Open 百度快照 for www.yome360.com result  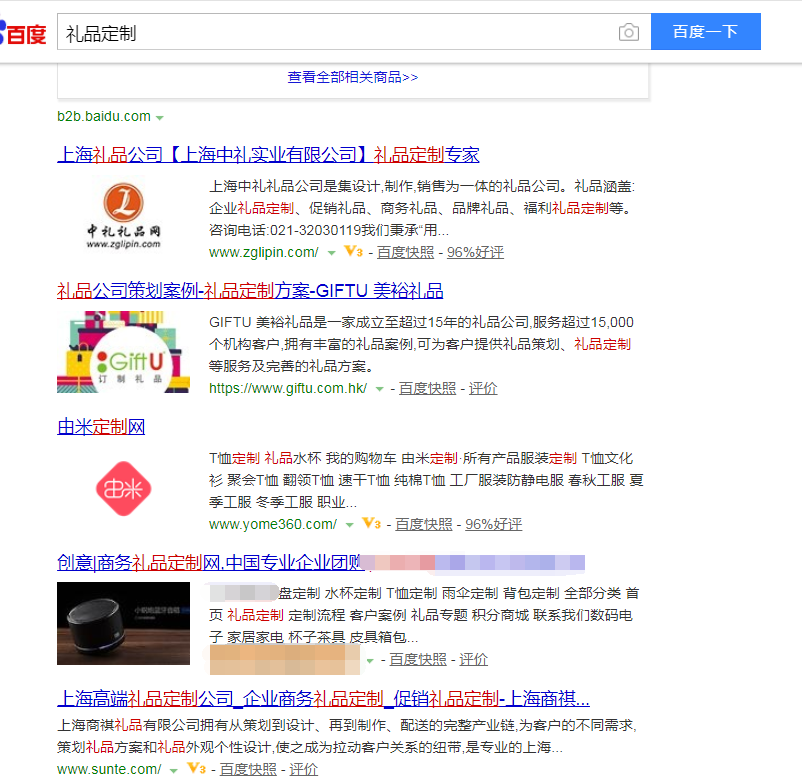(x=424, y=524)
